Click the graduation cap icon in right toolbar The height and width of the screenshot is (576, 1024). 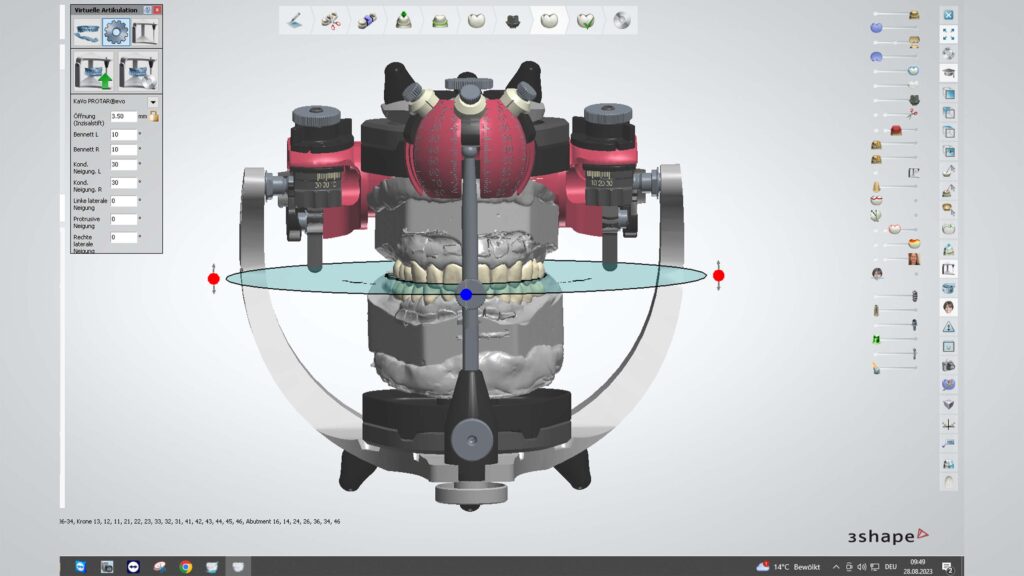(x=948, y=73)
